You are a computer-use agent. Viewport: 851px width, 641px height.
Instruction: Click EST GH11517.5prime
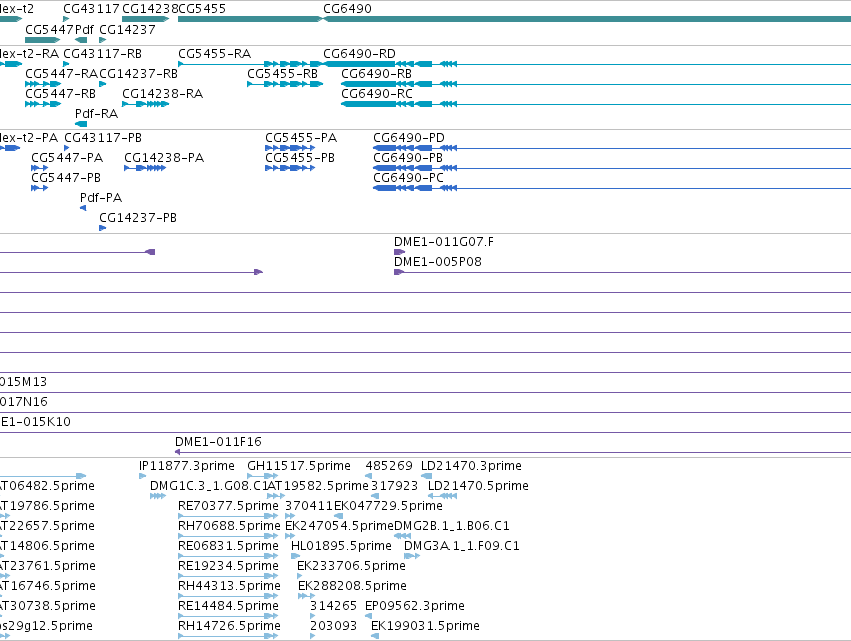pyautogui.click(x=299, y=466)
